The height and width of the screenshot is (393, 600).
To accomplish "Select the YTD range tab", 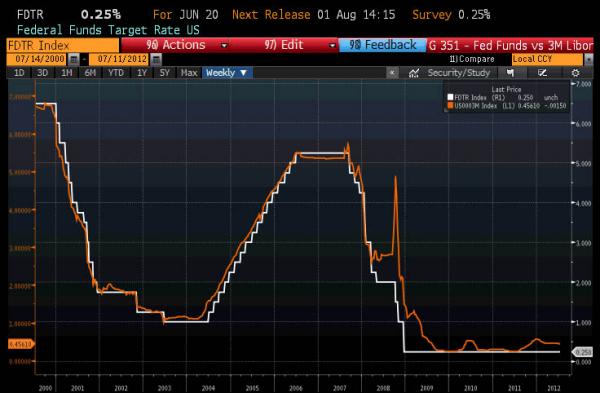I will pos(116,73).
